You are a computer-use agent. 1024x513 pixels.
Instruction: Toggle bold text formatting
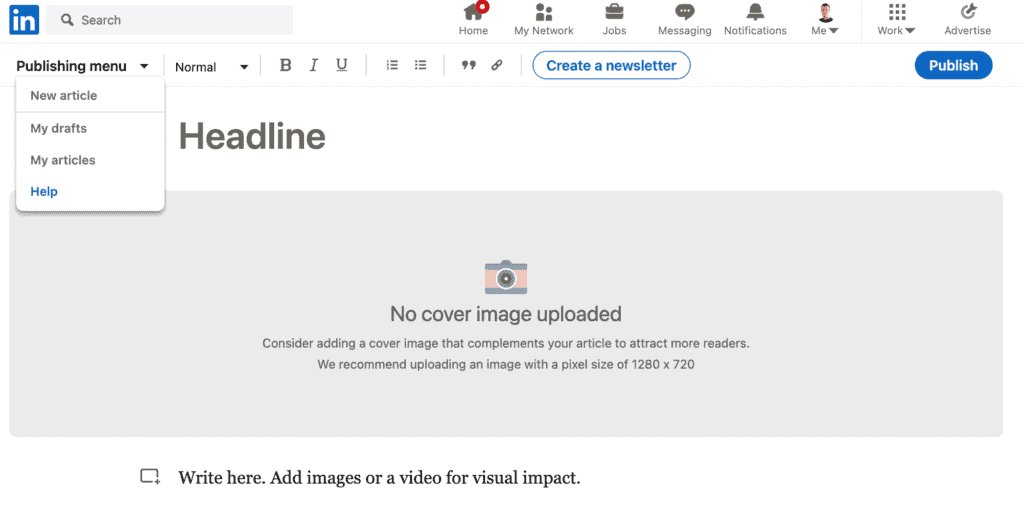[285, 66]
